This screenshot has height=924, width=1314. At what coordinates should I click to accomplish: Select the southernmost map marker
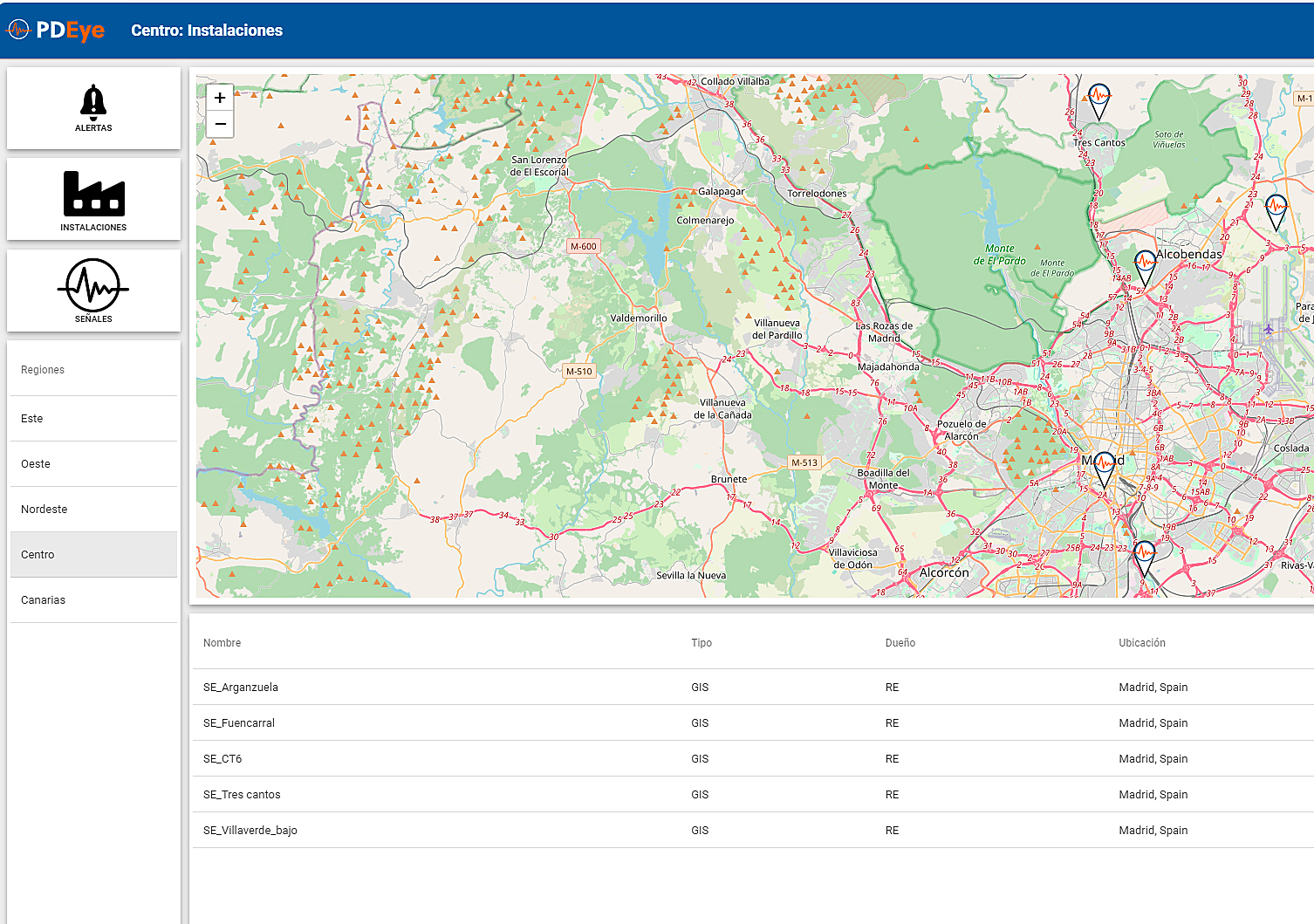1144,559
